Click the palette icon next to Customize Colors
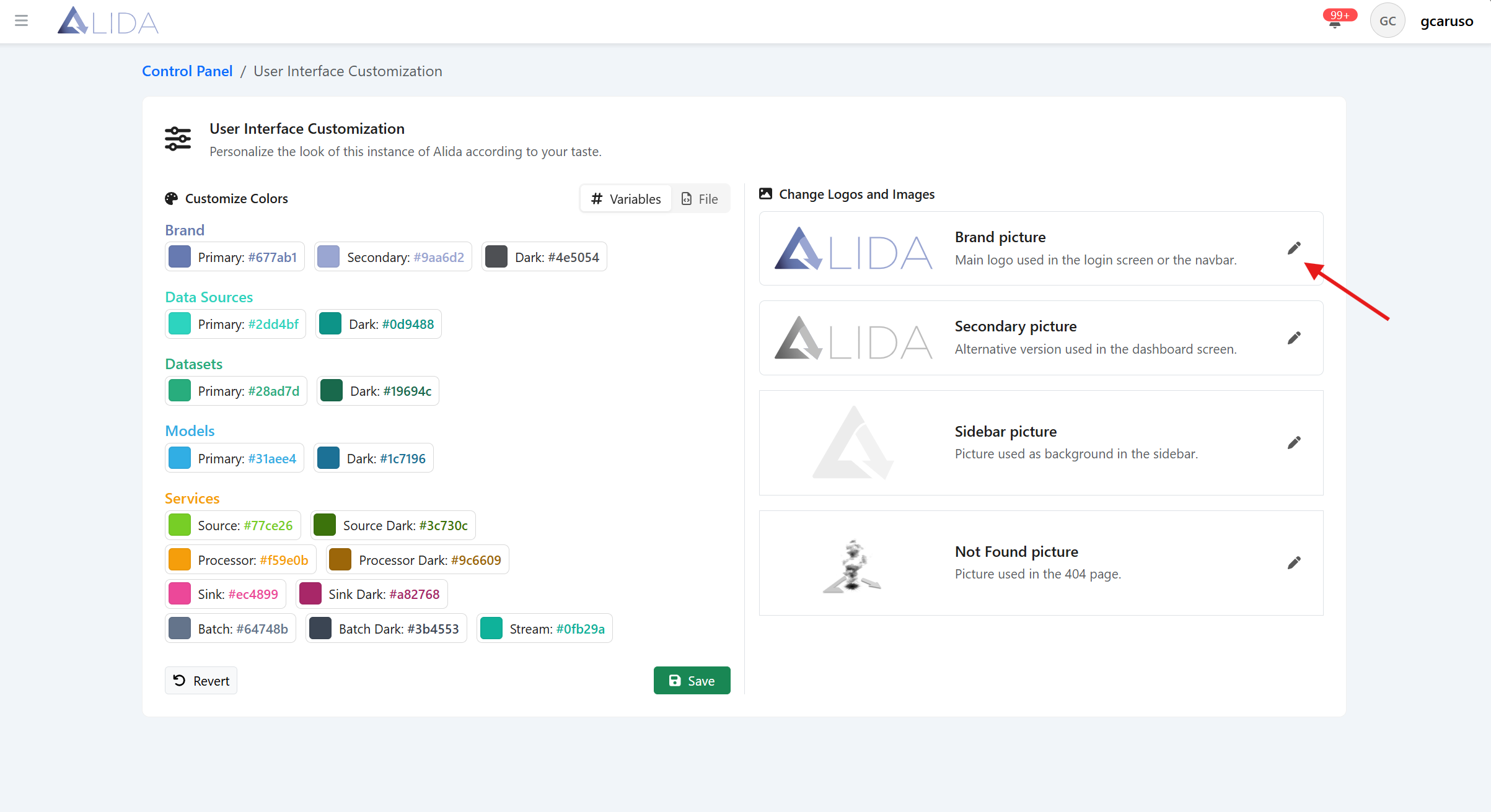The height and width of the screenshot is (812, 1491). [172, 199]
